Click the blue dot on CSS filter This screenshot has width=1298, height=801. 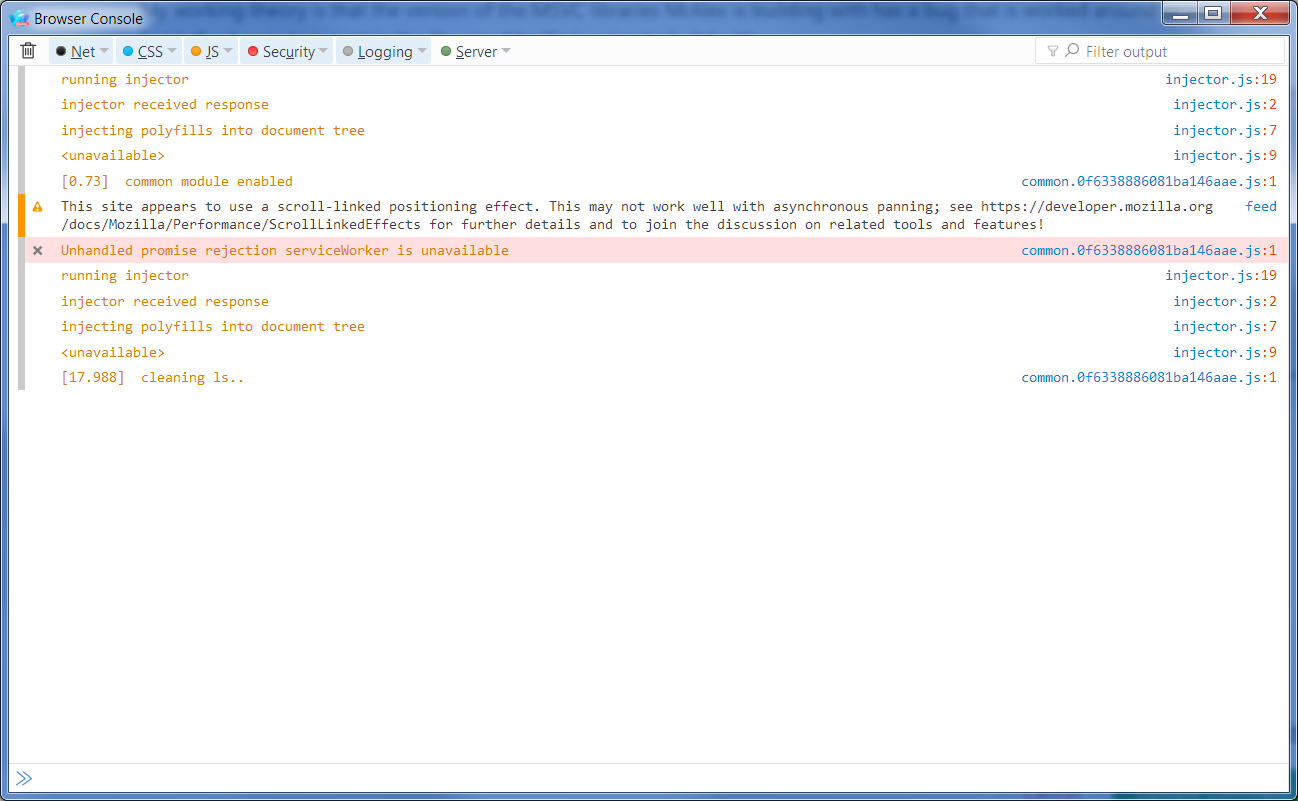click(x=127, y=50)
